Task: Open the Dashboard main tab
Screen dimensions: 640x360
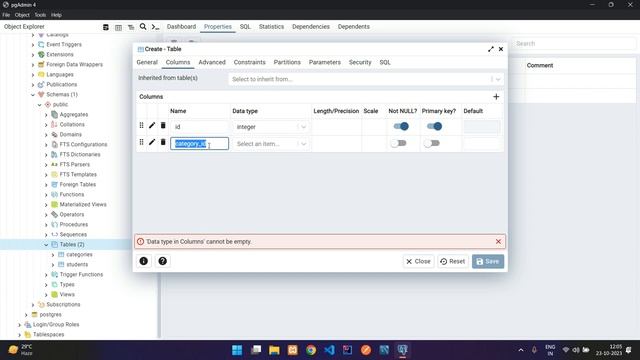Action: tap(181, 27)
